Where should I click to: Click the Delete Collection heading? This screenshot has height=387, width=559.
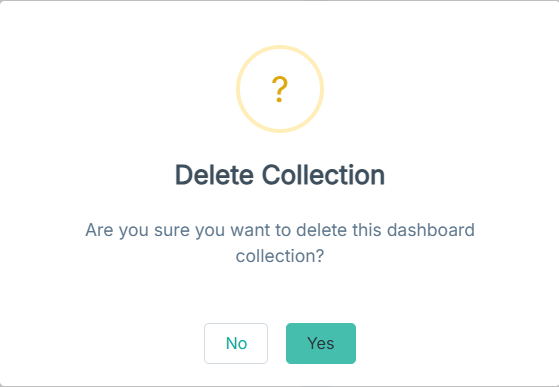280,175
